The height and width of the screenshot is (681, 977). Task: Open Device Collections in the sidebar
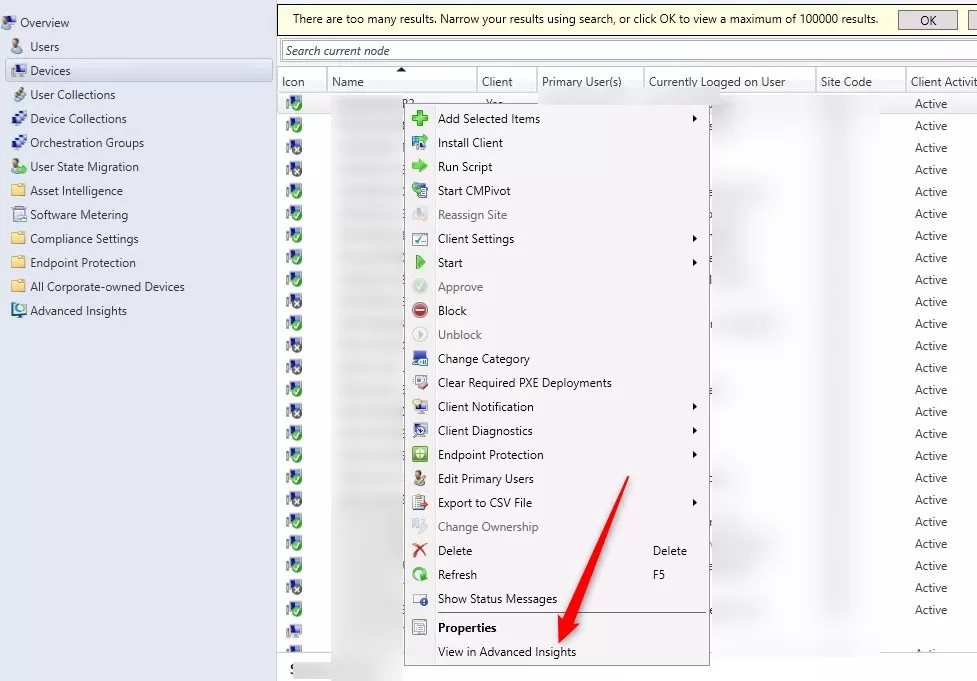(x=78, y=118)
